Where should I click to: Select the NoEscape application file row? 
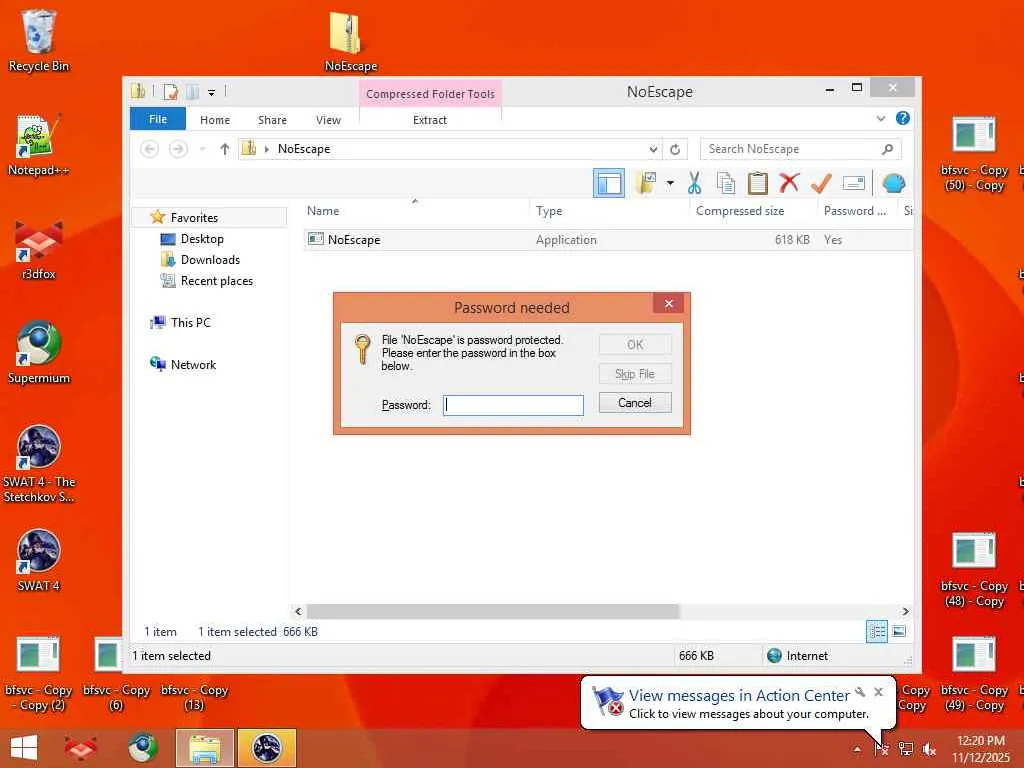pyautogui.click(x=607, y=240)
